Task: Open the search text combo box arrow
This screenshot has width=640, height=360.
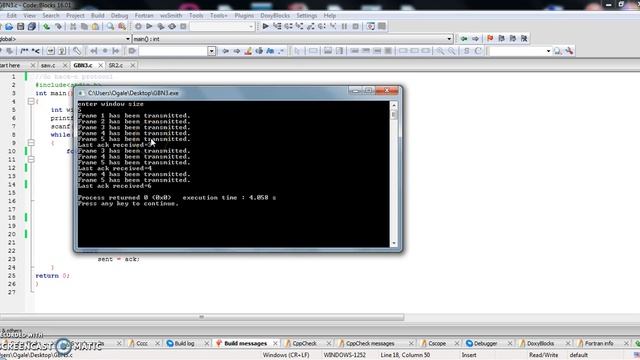Action: pos(211,51)
